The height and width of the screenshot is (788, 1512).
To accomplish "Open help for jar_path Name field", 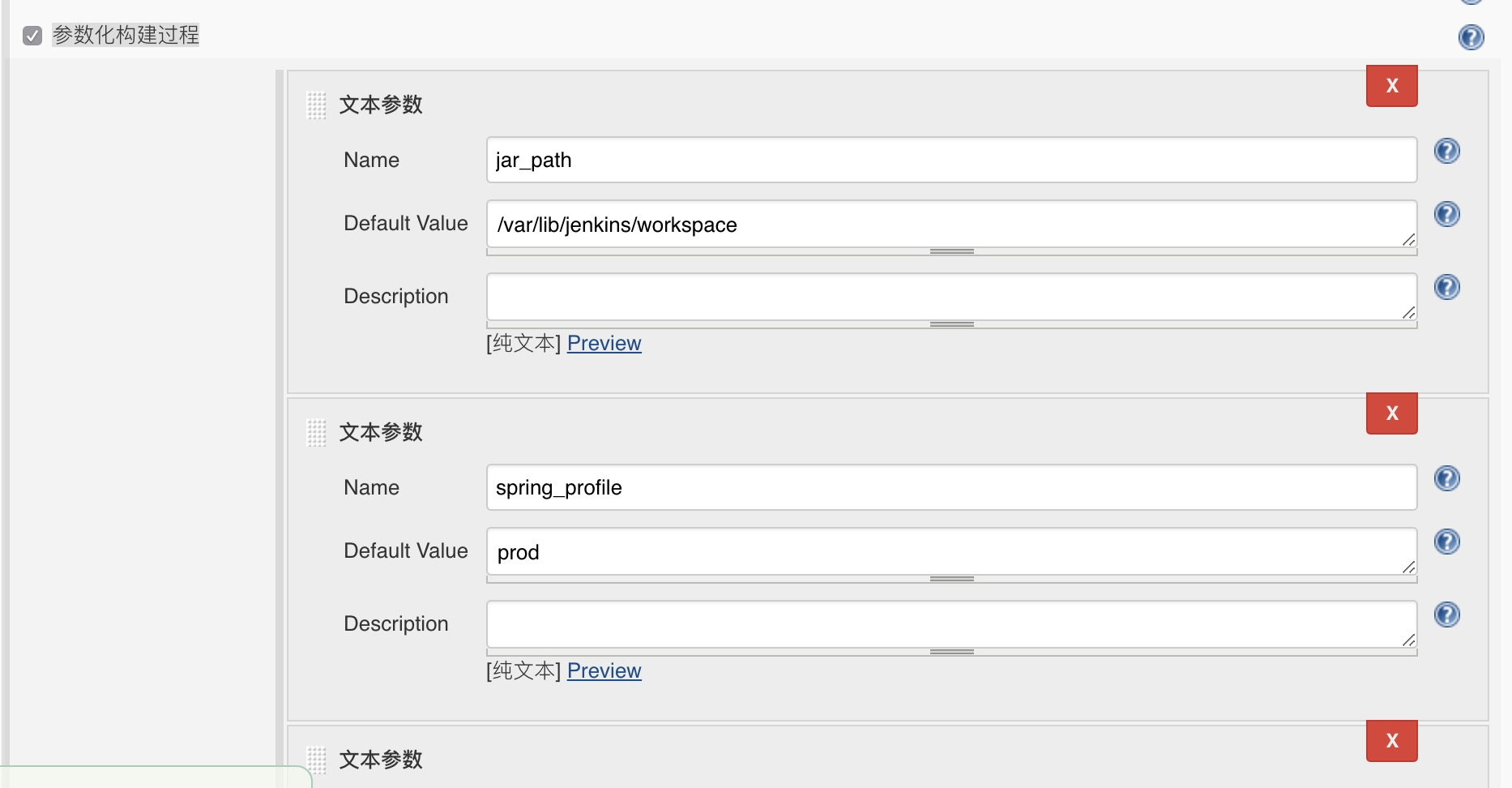I will 1446,152.
